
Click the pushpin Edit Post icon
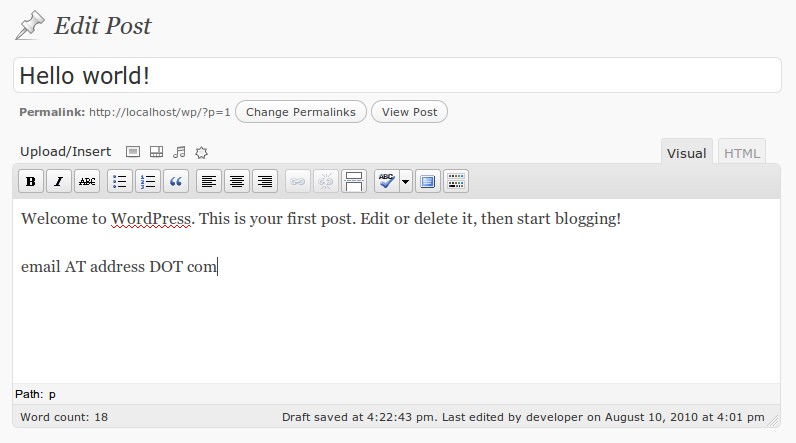[29, 25]
